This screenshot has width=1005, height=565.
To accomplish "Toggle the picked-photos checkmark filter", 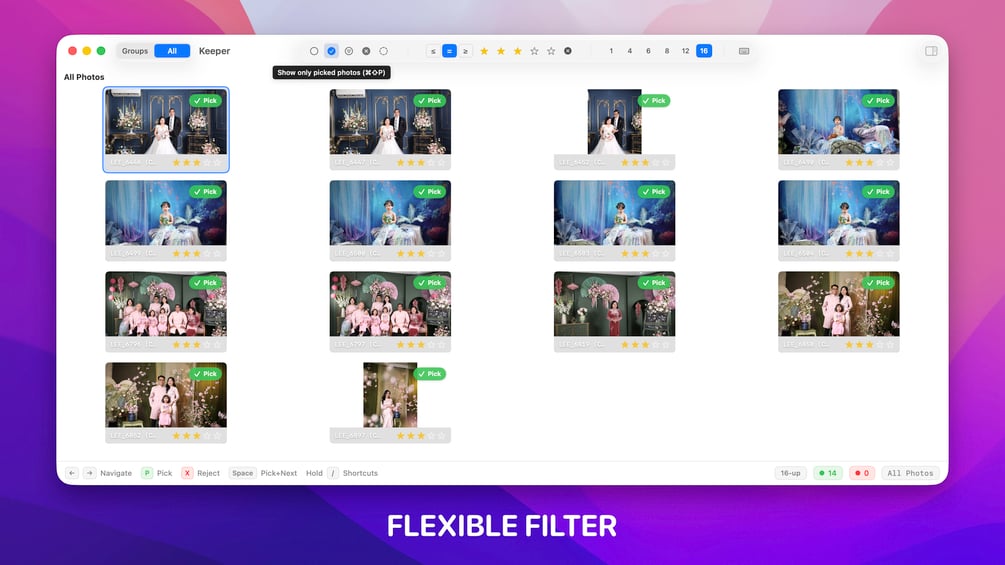I will [331, 51].
